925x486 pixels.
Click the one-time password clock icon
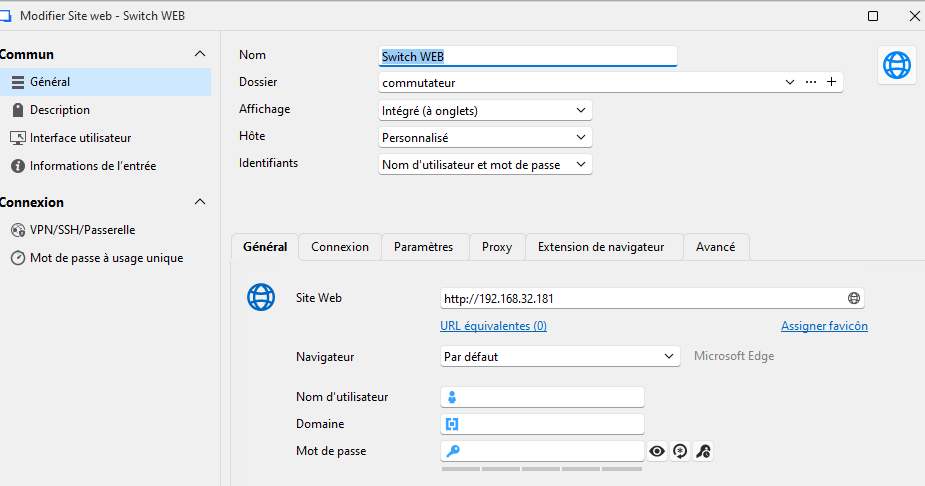pos(18,258)
